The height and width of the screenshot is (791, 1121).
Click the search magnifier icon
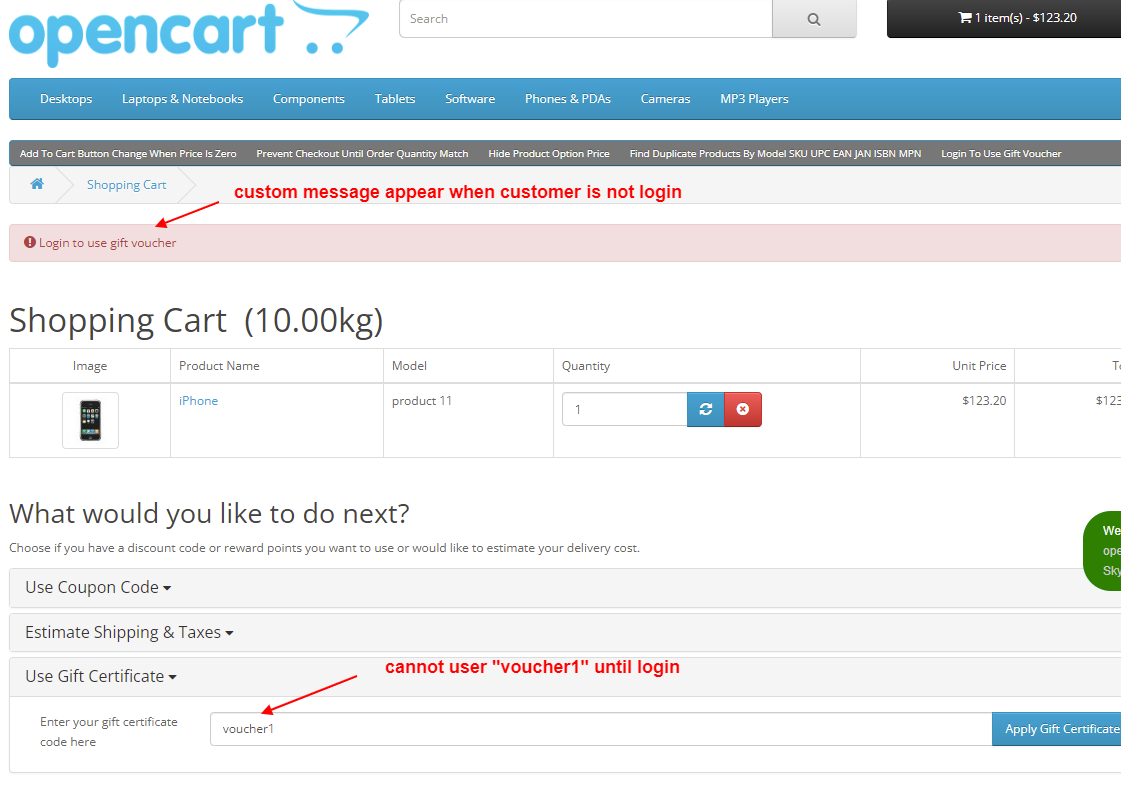click(x=813, y=18)
